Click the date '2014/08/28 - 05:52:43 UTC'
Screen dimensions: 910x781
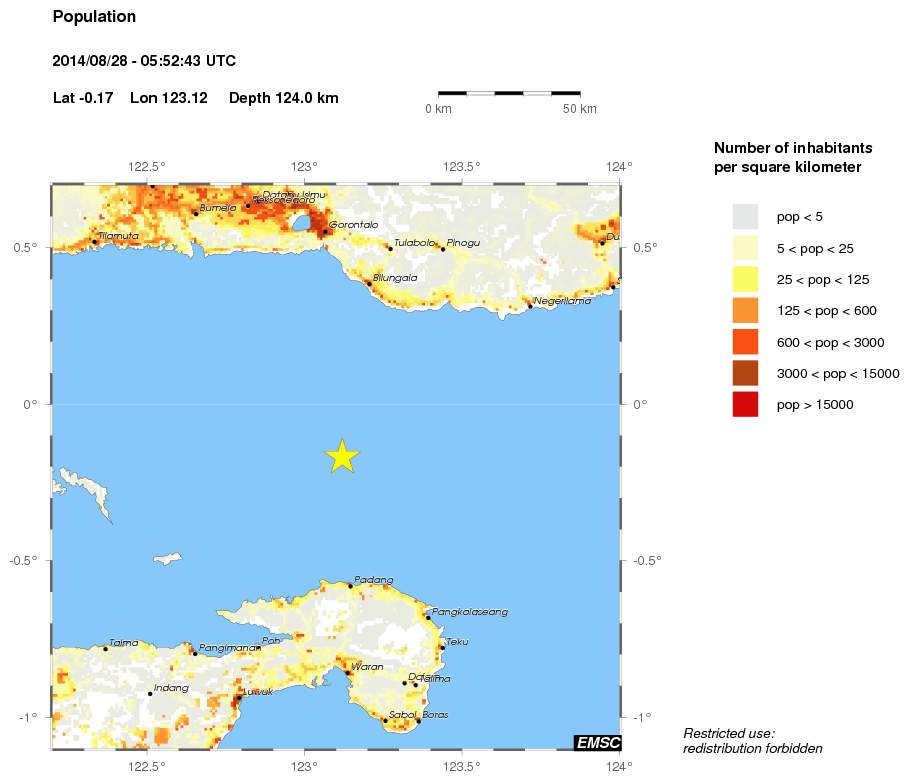click(144, 61)
